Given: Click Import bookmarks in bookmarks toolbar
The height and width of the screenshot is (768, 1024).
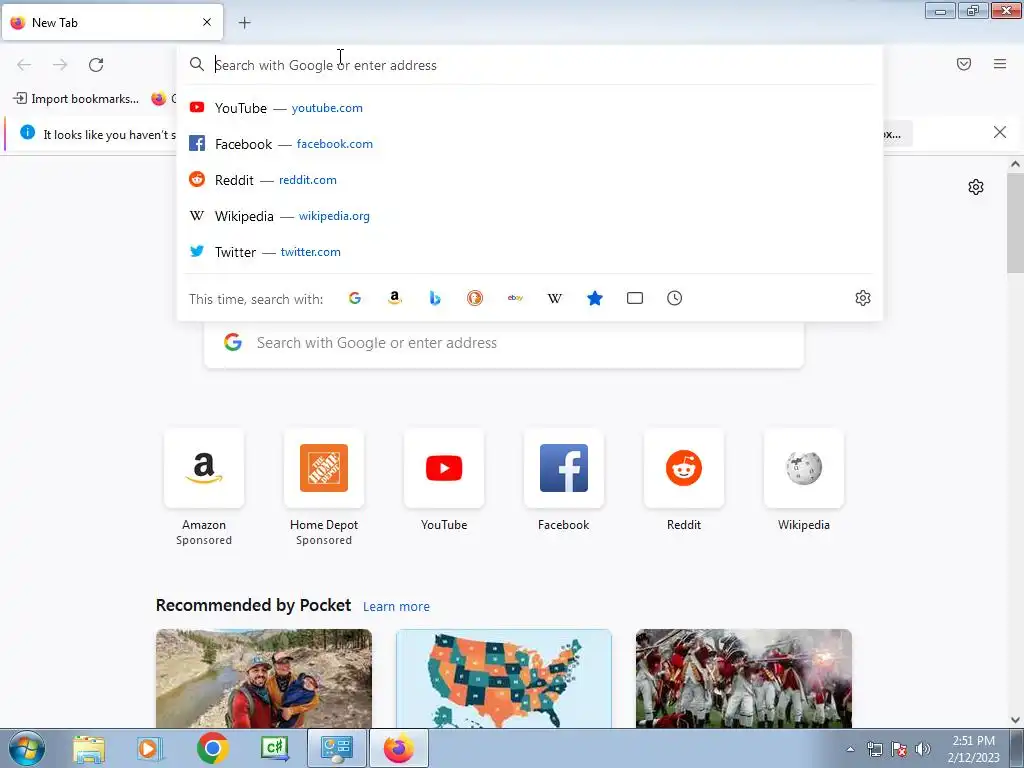Looking at the screenshot, I should pos(76,99).
